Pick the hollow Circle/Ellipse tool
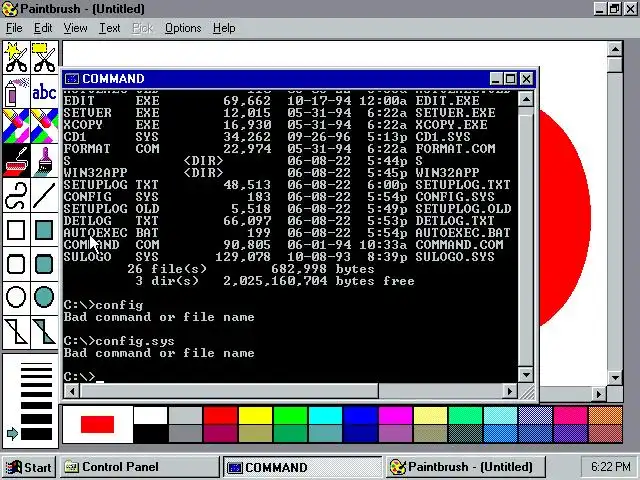Image resolution: width=640 pixels, height=480 pixels. click(x=16, y=297)
